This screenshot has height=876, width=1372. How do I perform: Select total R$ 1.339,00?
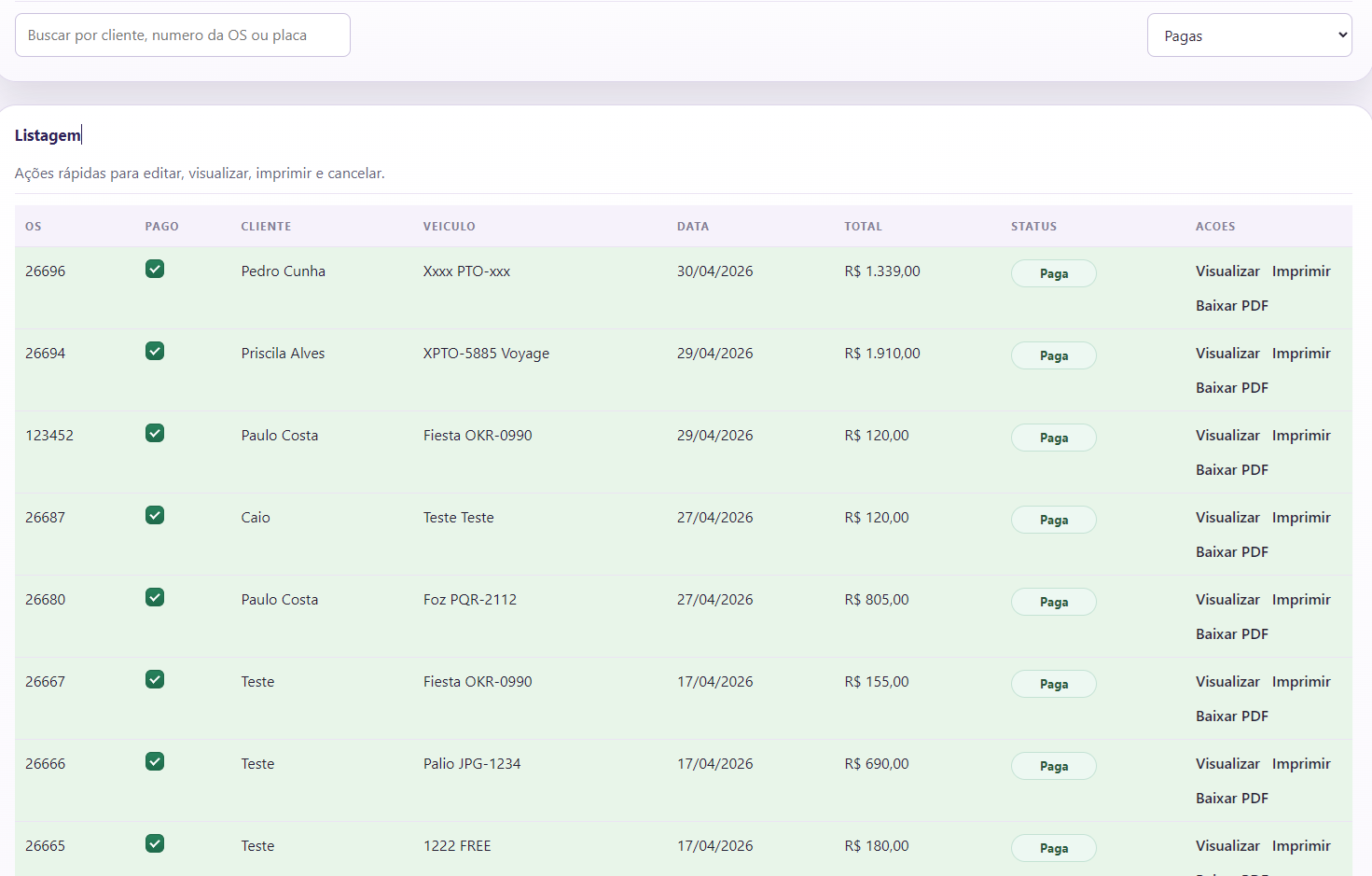[x=882, y=271]
